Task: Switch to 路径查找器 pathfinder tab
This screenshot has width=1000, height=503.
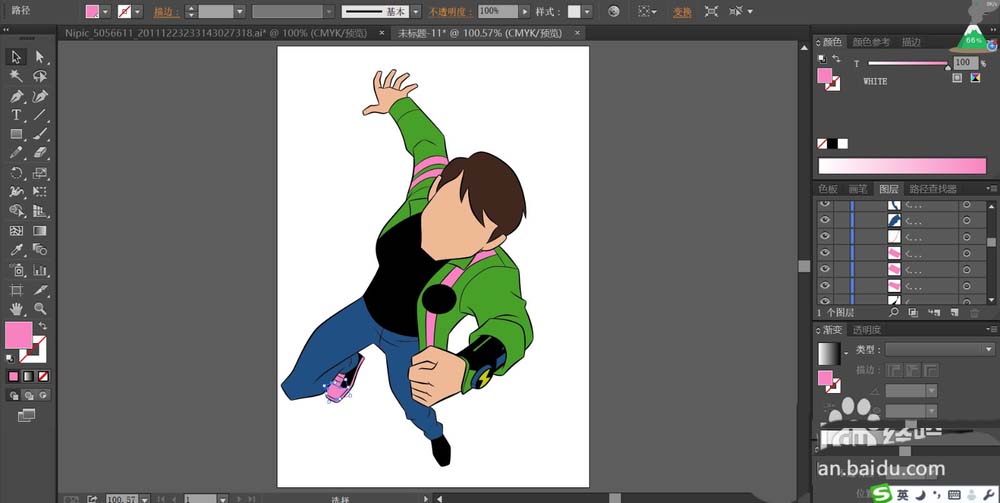Action: pyautogui.click(x=932, y=189)
